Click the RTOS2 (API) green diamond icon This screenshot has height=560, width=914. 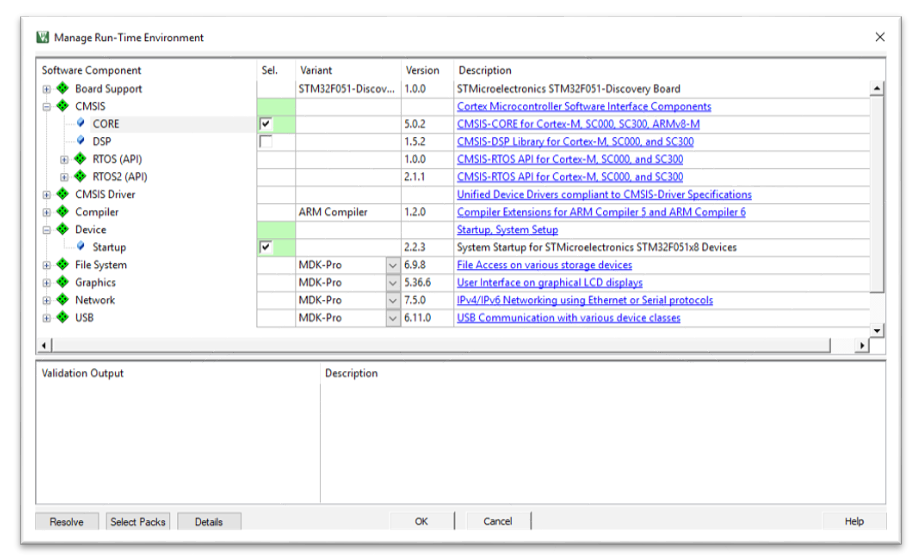point(80,177)
